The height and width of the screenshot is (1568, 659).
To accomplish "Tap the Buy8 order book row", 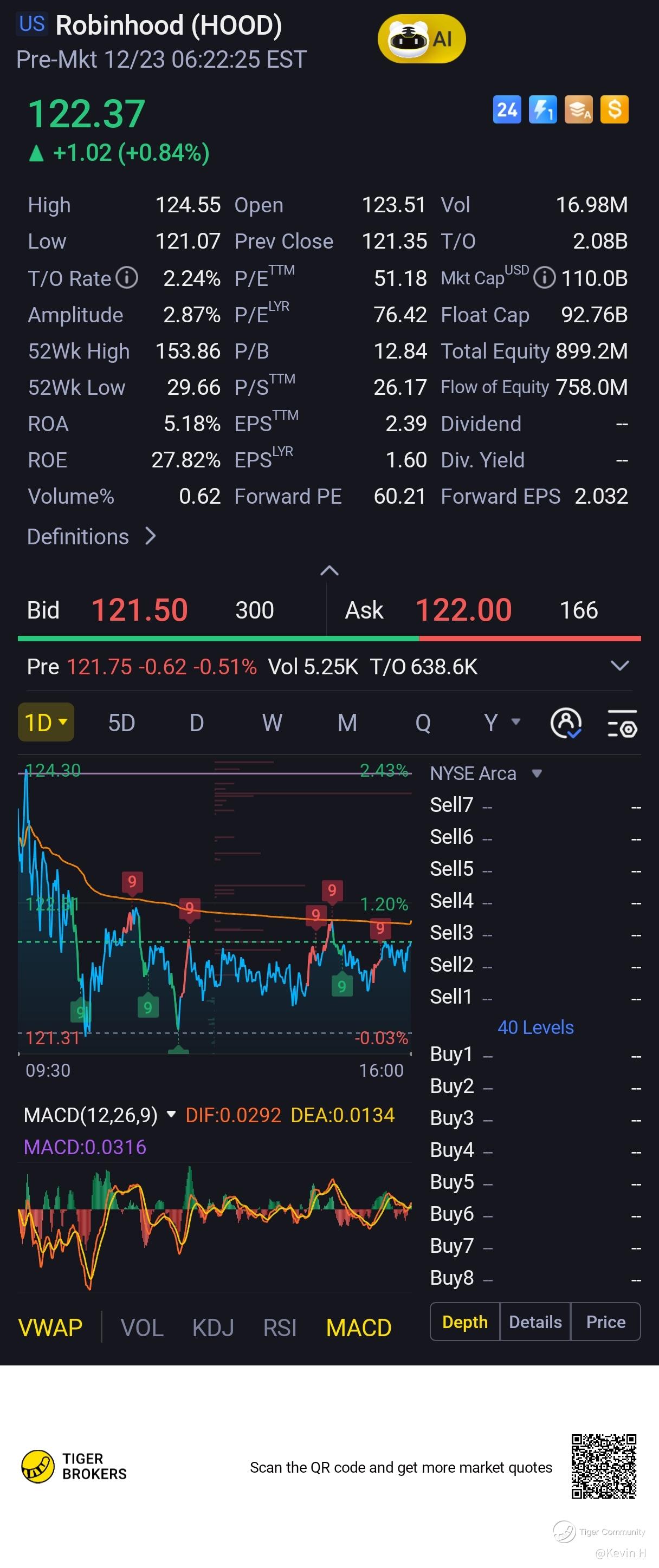I will click(x=535, y=1278).
